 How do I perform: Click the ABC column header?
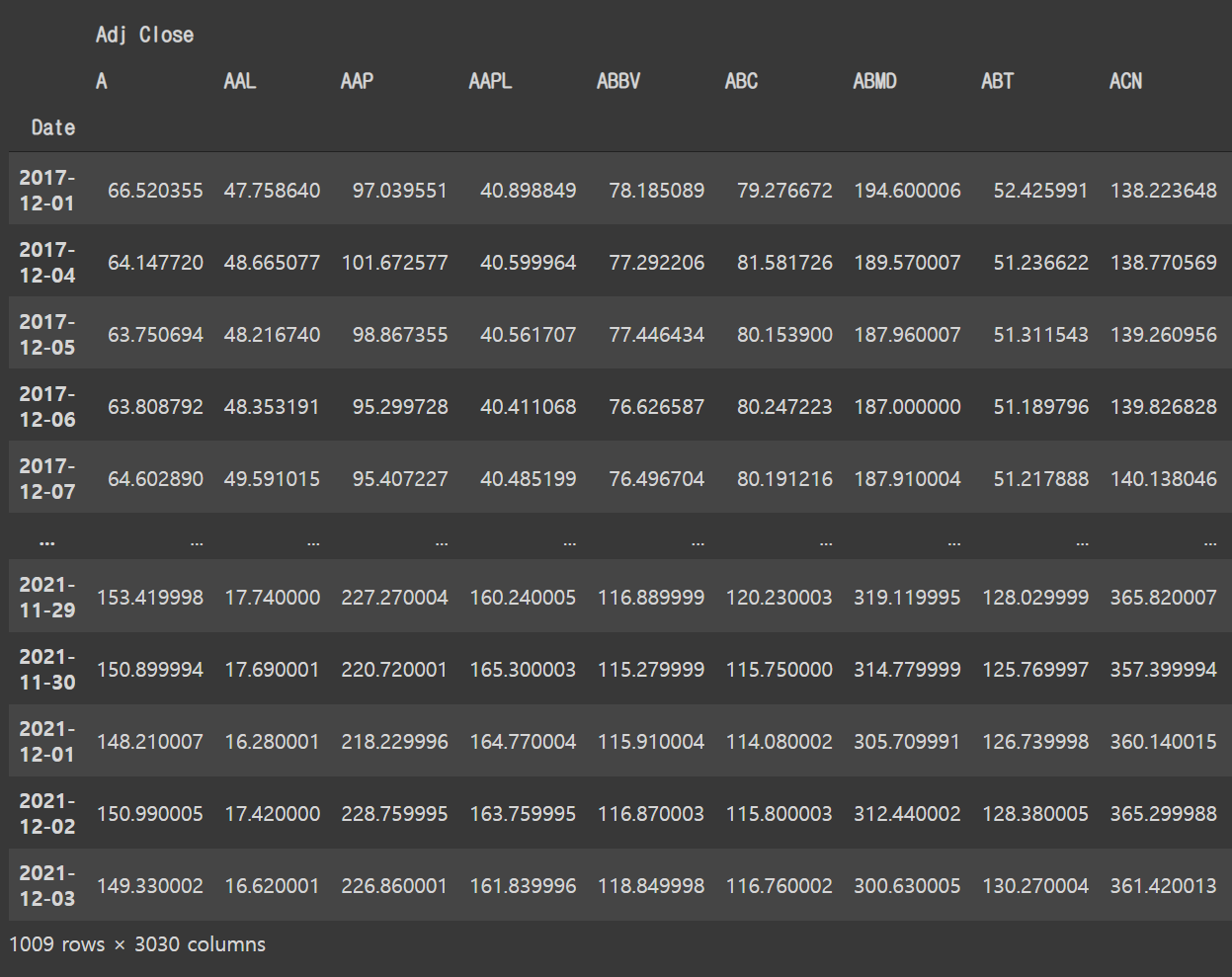741,81
